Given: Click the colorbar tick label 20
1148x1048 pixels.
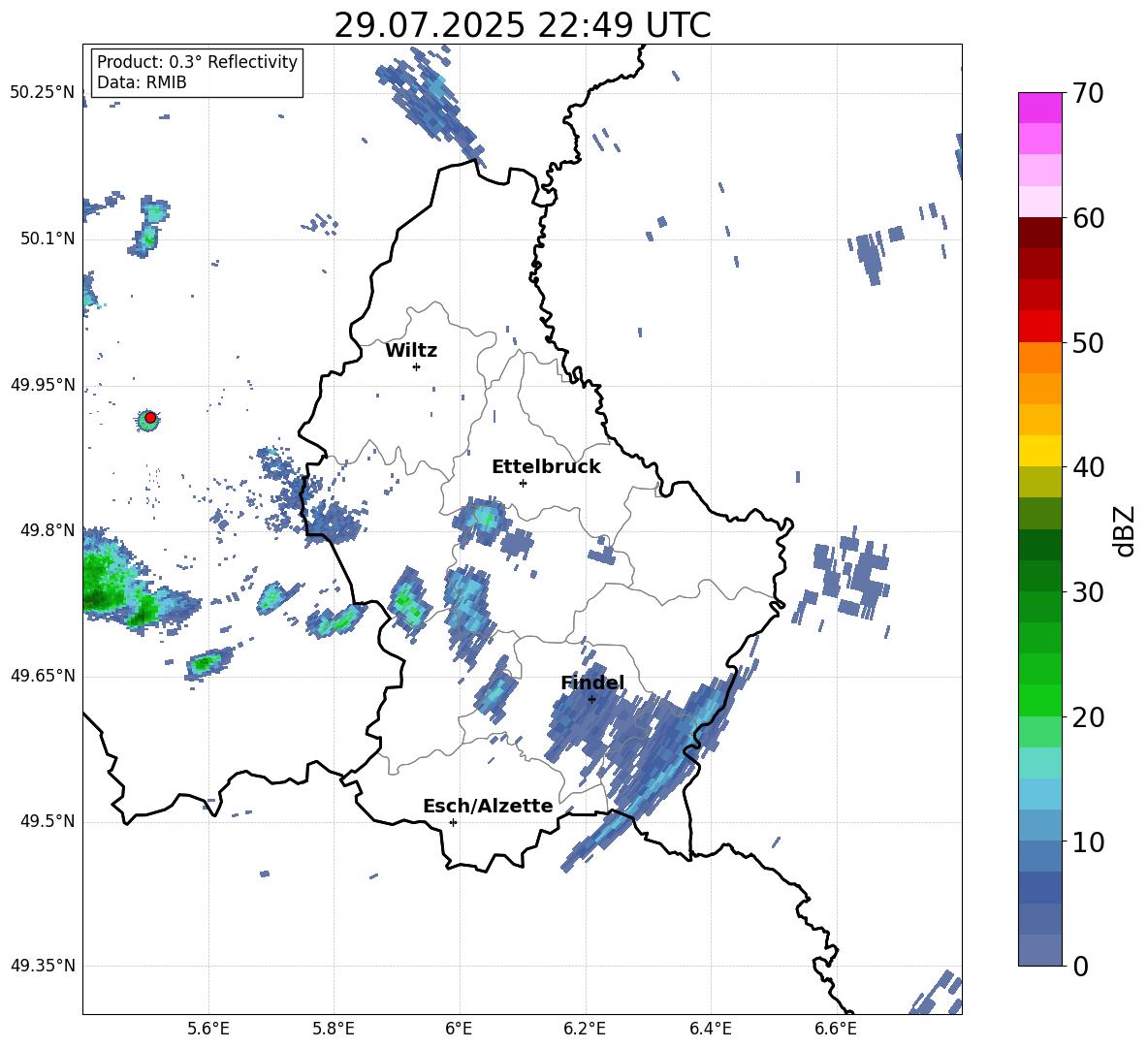Looking at the screenshot, I should point(1088,717).
